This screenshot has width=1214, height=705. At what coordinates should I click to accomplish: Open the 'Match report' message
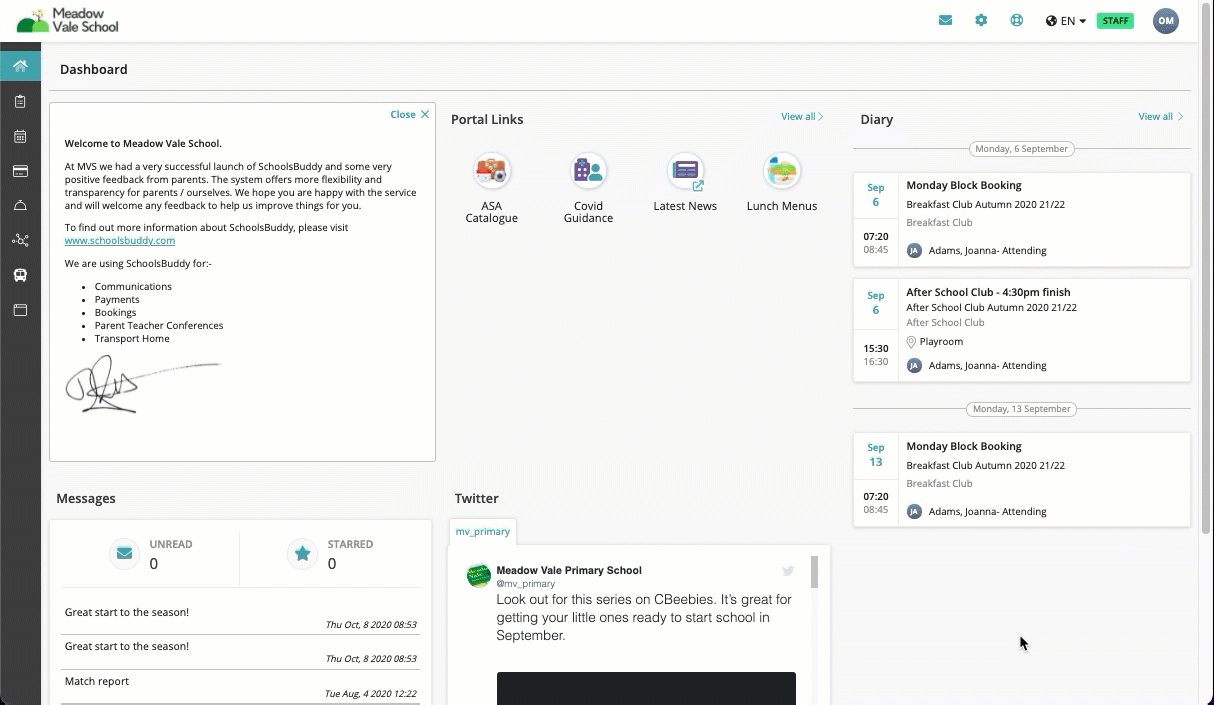tap(240, 687)
